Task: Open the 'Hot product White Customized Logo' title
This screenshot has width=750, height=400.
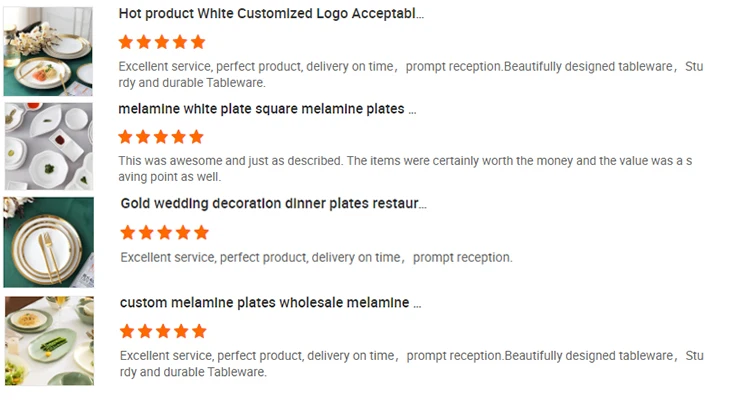Action: [271, 15]
